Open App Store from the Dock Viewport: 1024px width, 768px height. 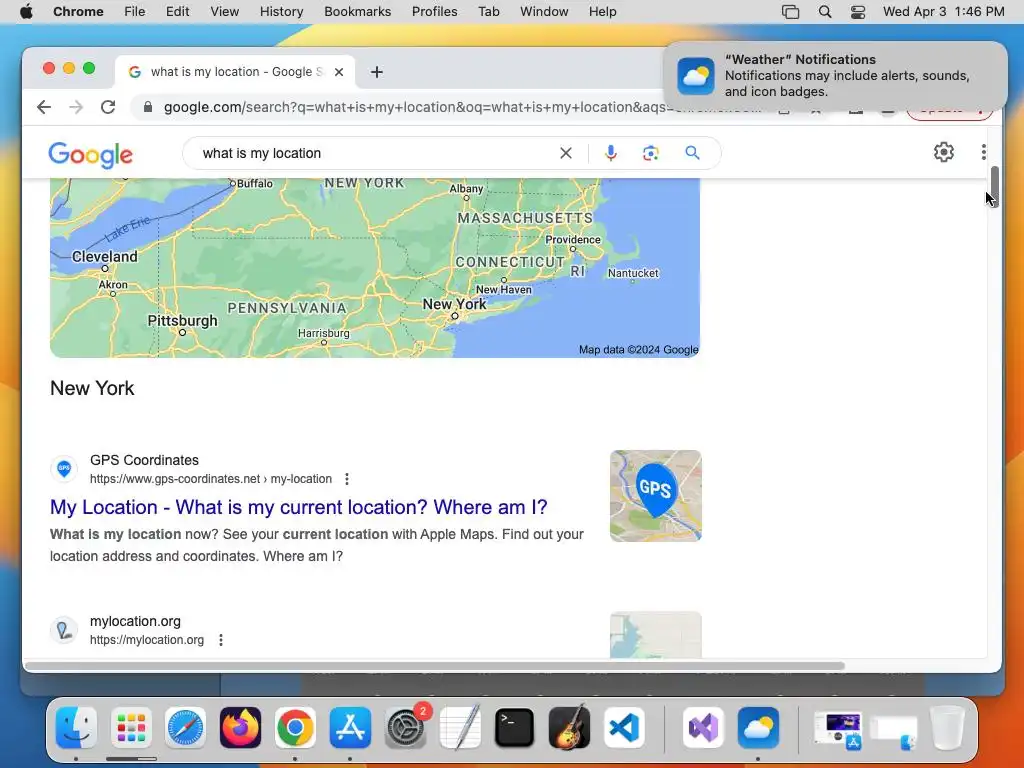(x=350, y=728)
